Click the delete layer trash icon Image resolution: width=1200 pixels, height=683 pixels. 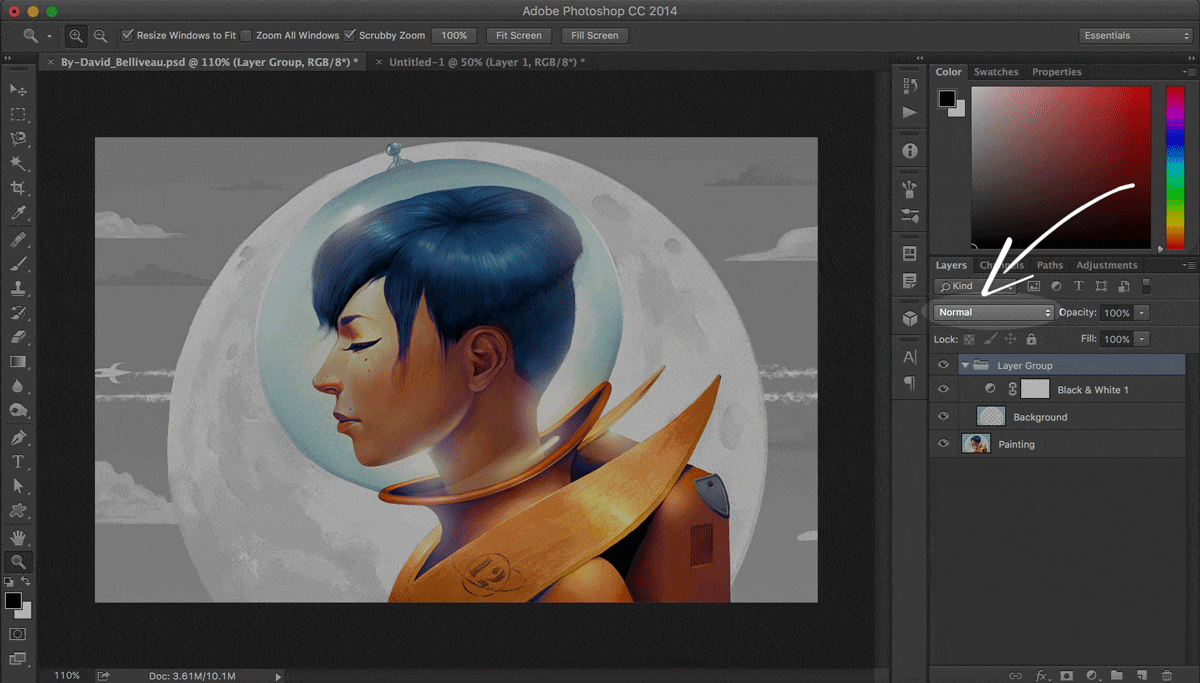tap(1167, 676)
